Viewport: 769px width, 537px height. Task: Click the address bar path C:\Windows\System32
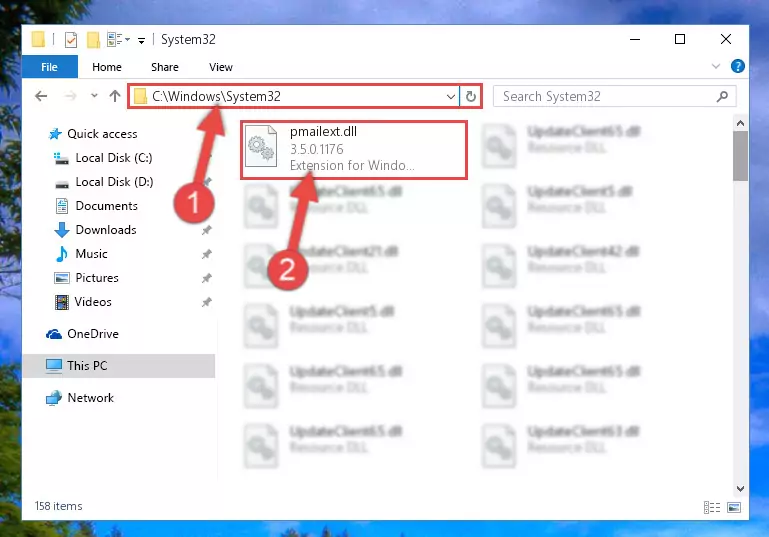pyautogui.click(x=216, y=96)
